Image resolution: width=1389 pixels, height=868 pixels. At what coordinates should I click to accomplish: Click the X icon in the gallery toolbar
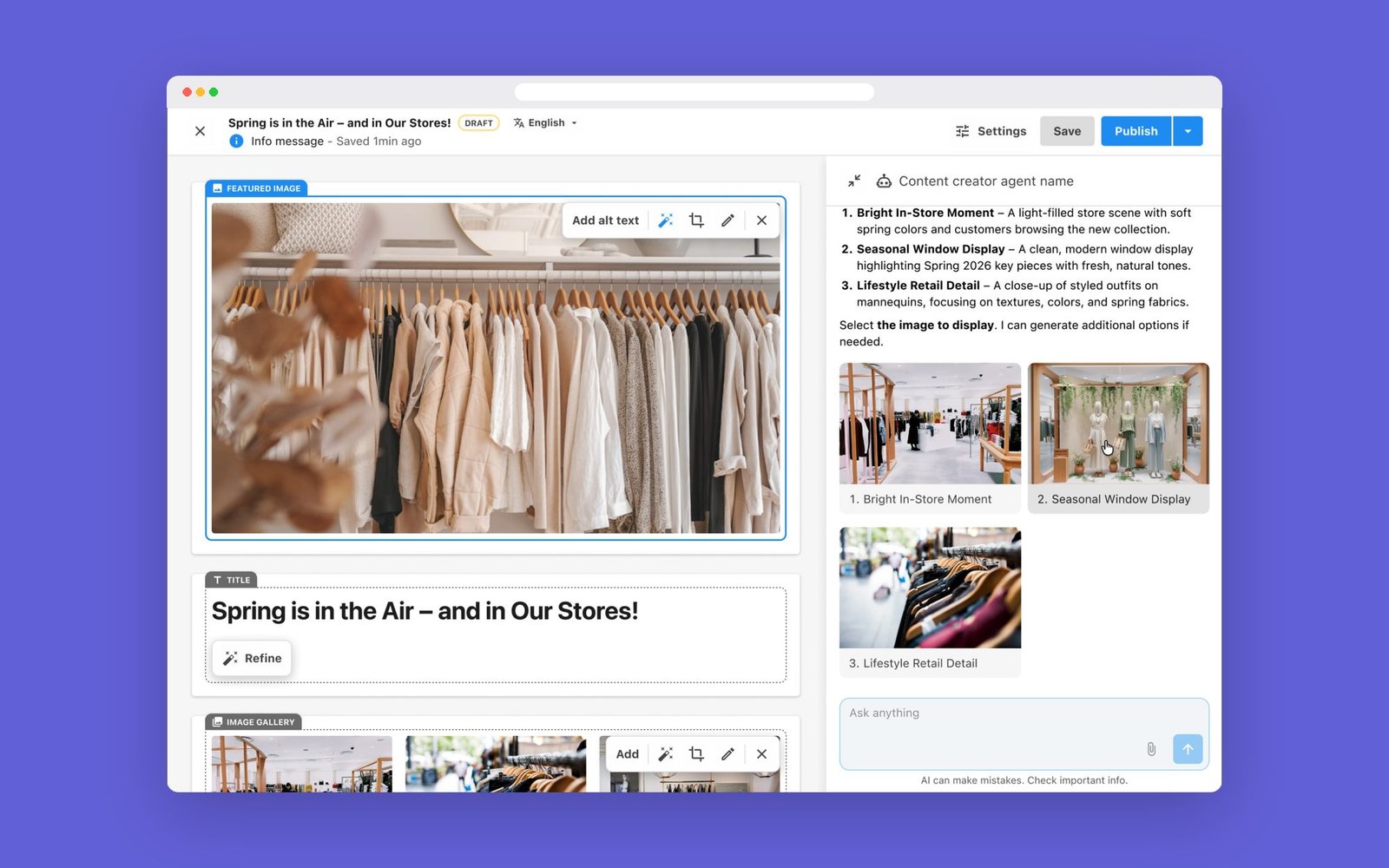(761, 754)
